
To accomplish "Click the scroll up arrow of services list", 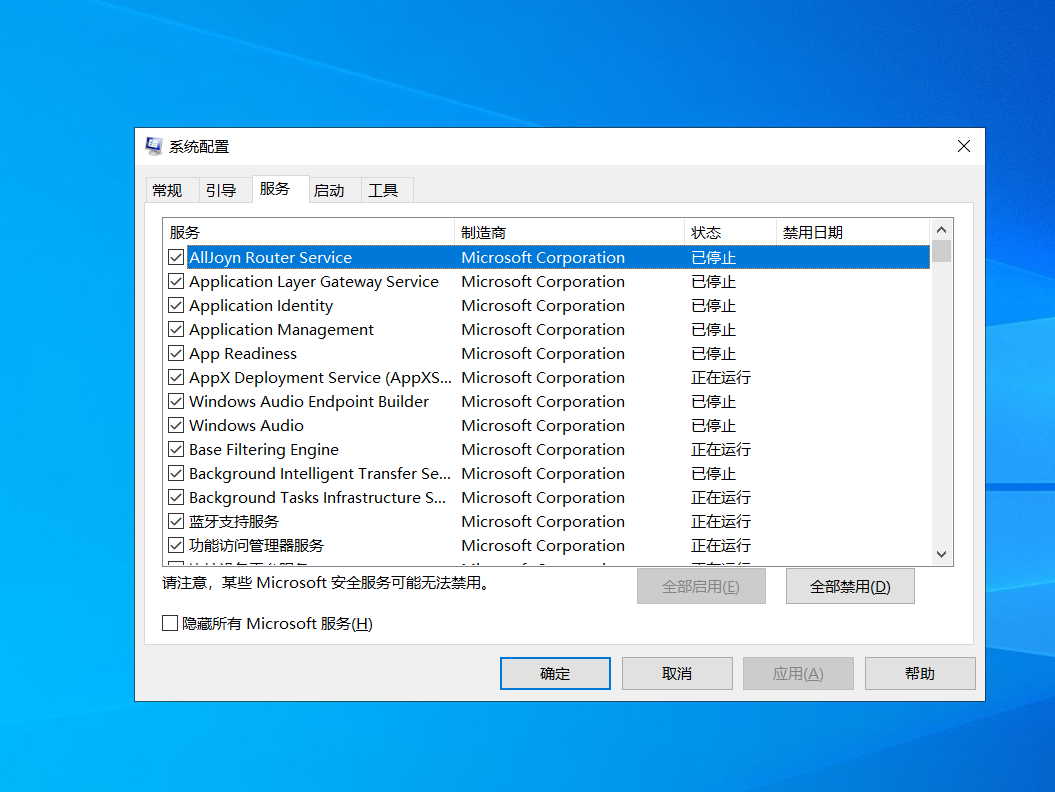I will pyautogui.click(x=941, y=230).
